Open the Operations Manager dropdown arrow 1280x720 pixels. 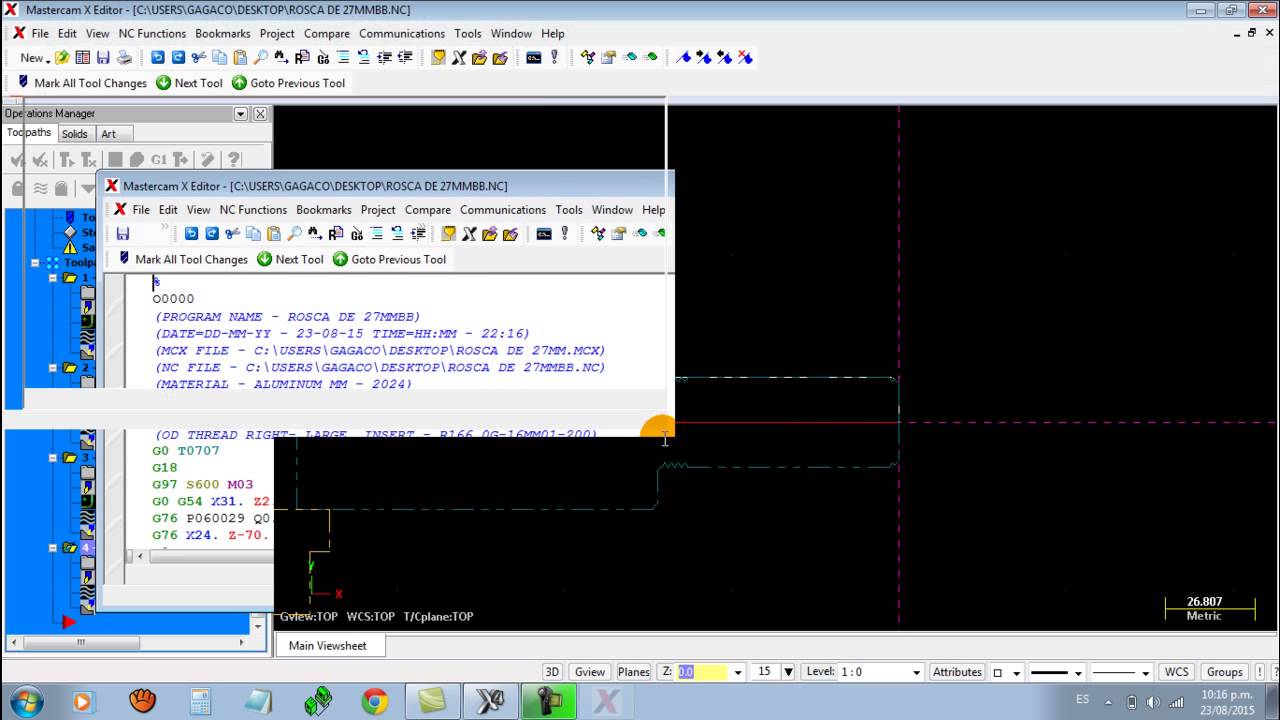240,114
